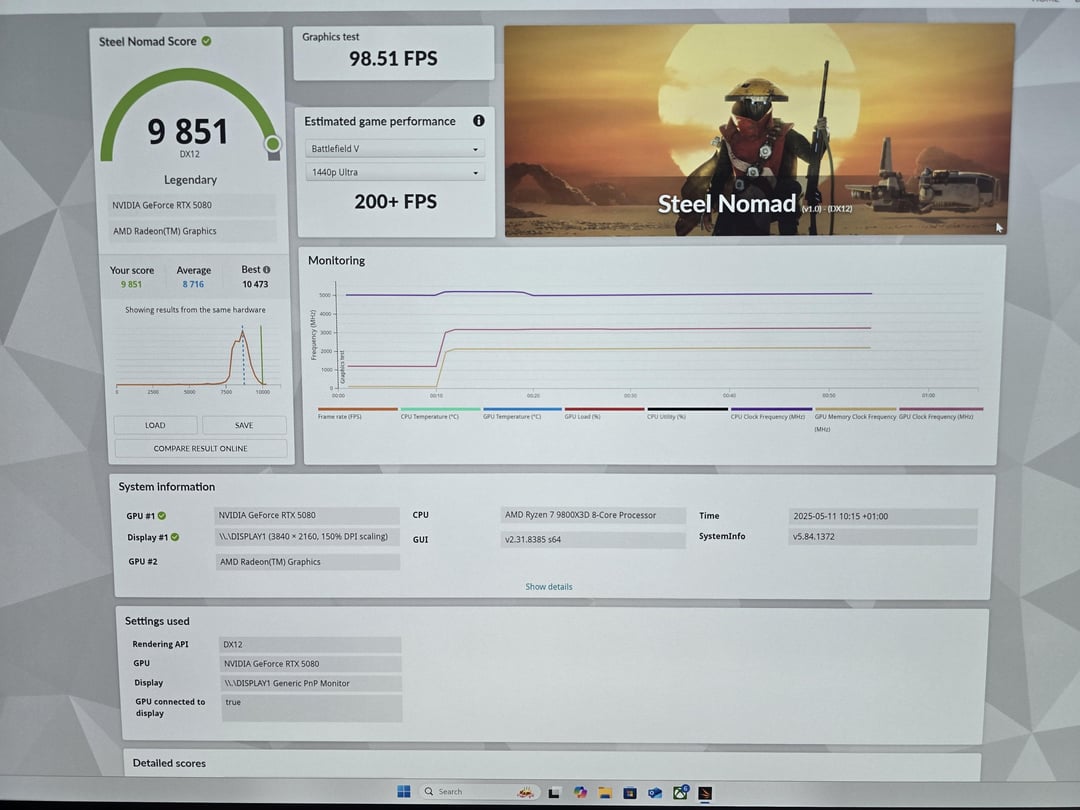Click the GUI version v2.31.8385 s64 field
The image size is (1080, 810).
[593, 539]
